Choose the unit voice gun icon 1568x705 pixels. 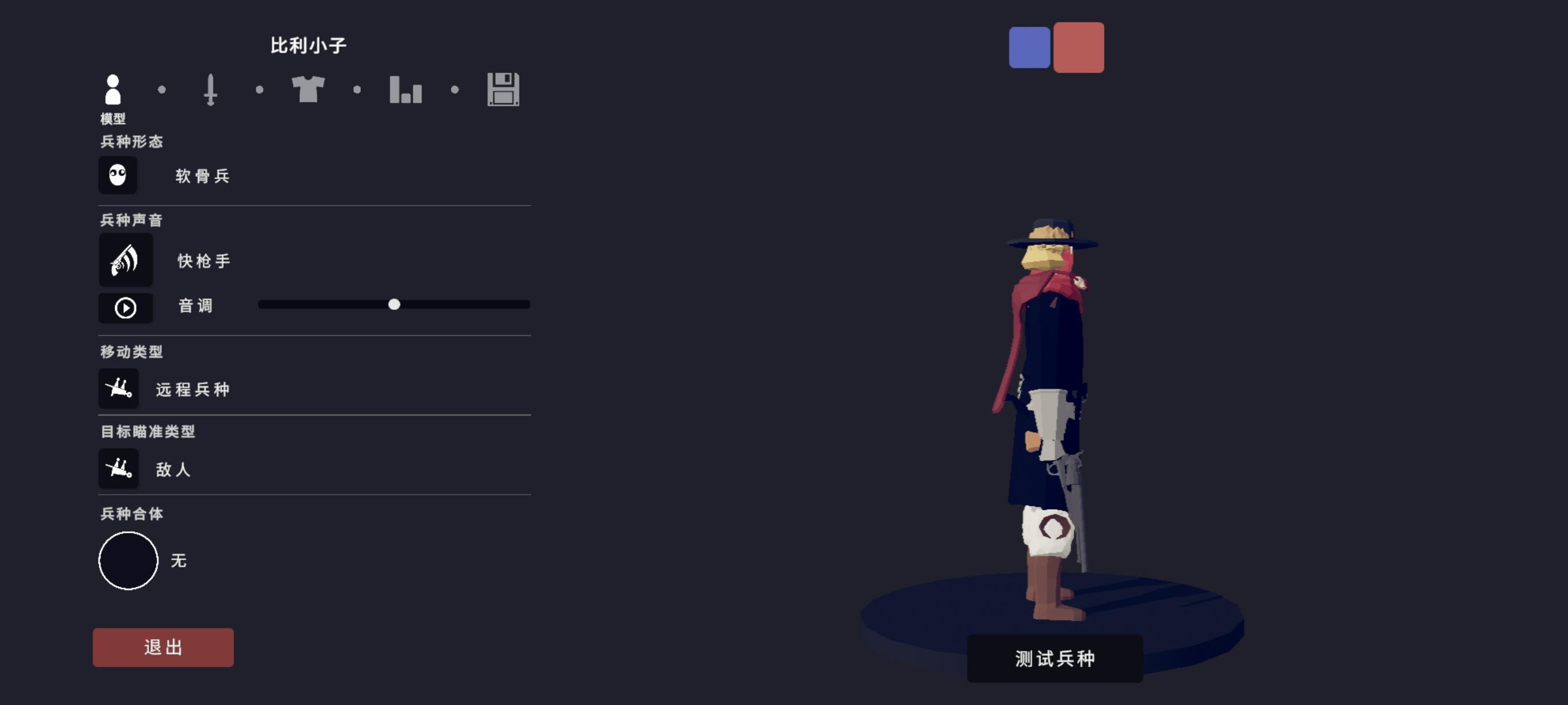click(x=126, y=261)
